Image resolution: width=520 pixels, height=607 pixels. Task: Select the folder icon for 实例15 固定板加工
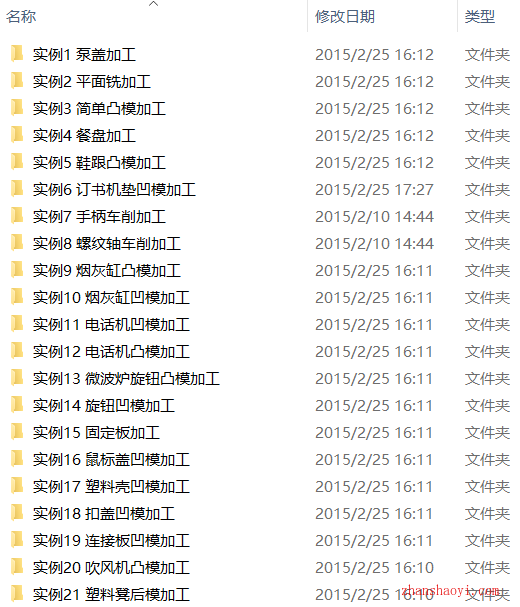(x=17, y=432)
